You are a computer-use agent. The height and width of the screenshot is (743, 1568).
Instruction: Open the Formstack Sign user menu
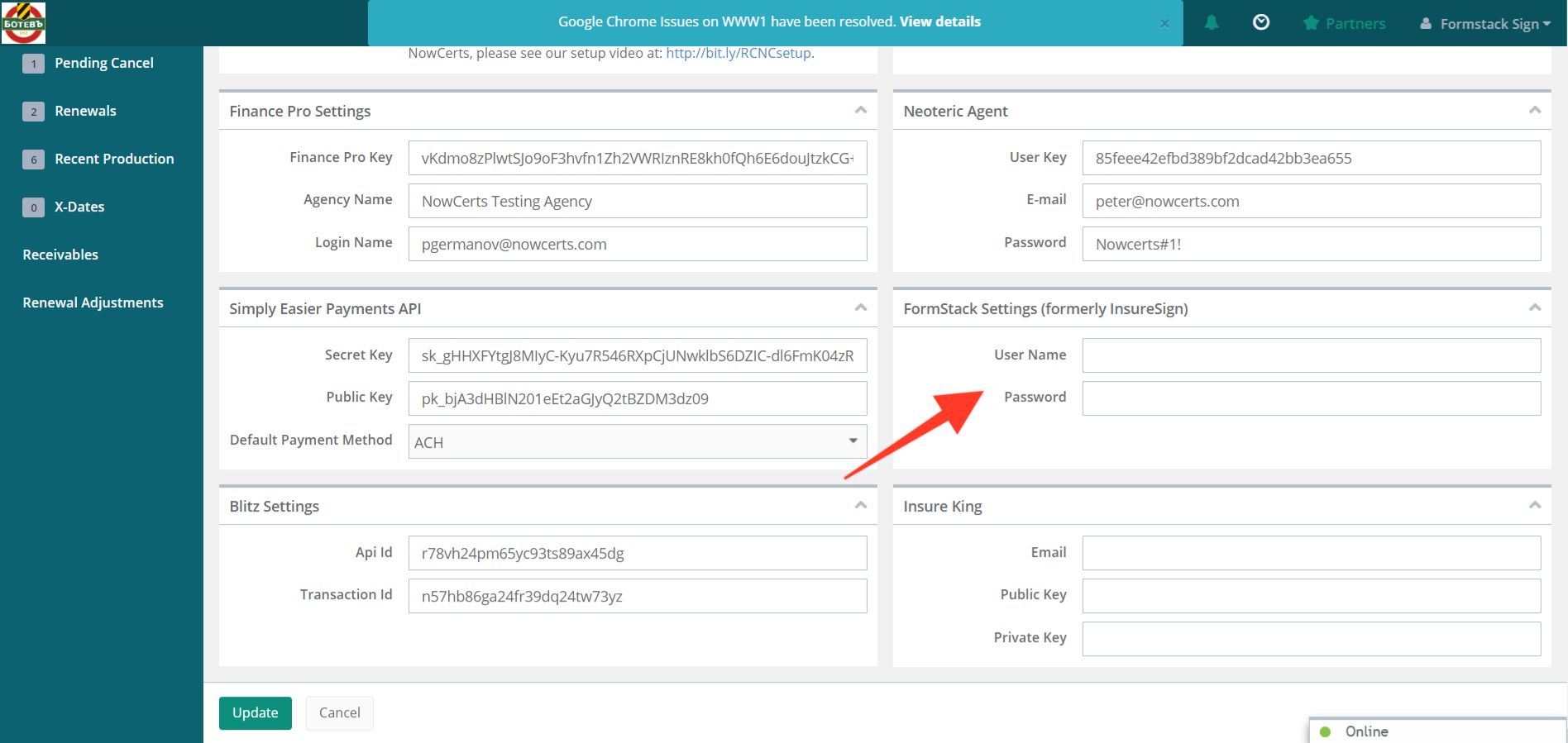click(x=1485, y=24)
